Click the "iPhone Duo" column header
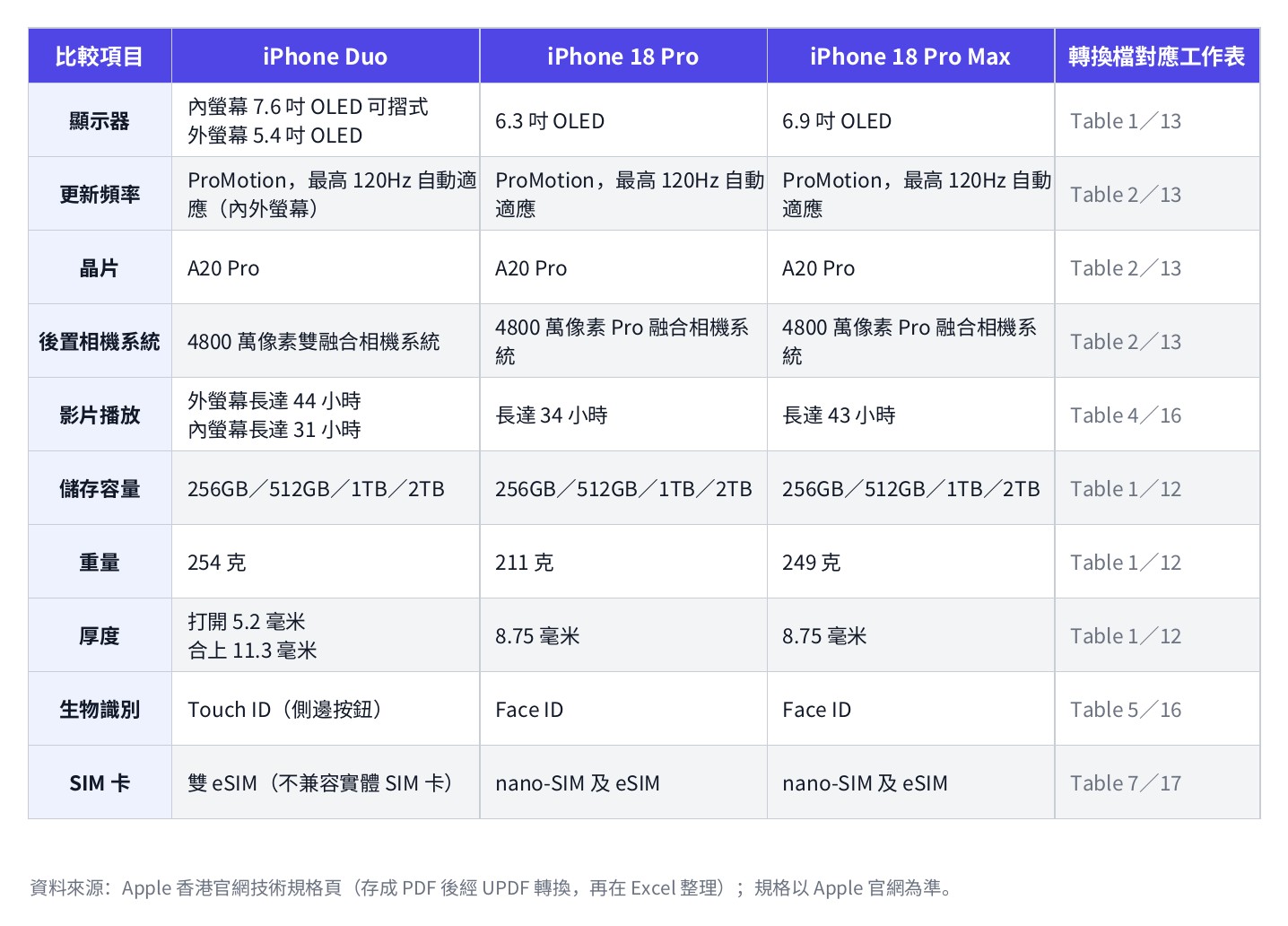 point(325,57)
